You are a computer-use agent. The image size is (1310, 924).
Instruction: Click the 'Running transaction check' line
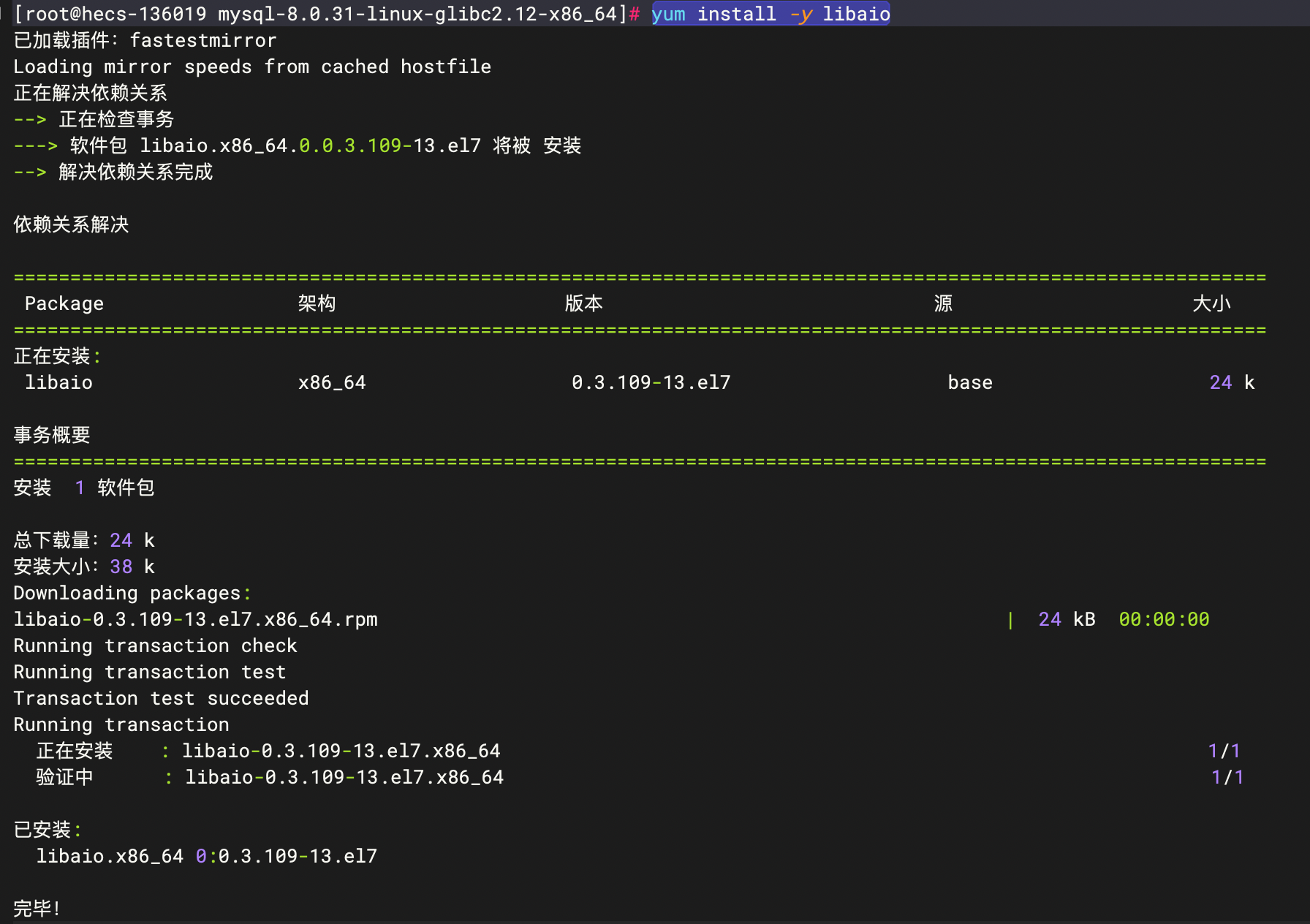(155, 645)
